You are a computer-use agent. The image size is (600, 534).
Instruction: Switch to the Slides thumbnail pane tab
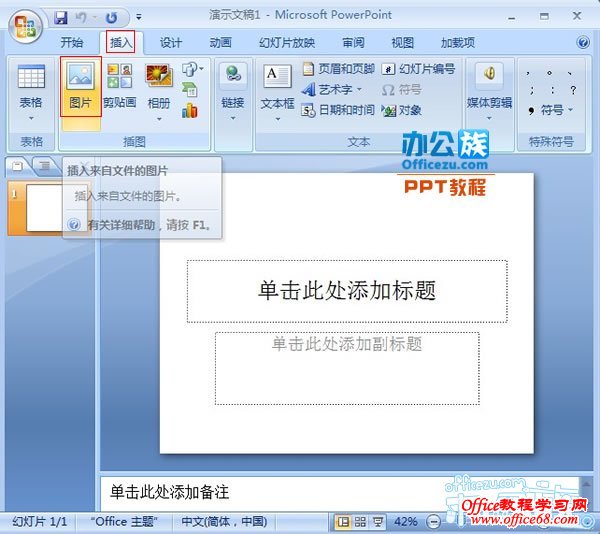(17, 166)
